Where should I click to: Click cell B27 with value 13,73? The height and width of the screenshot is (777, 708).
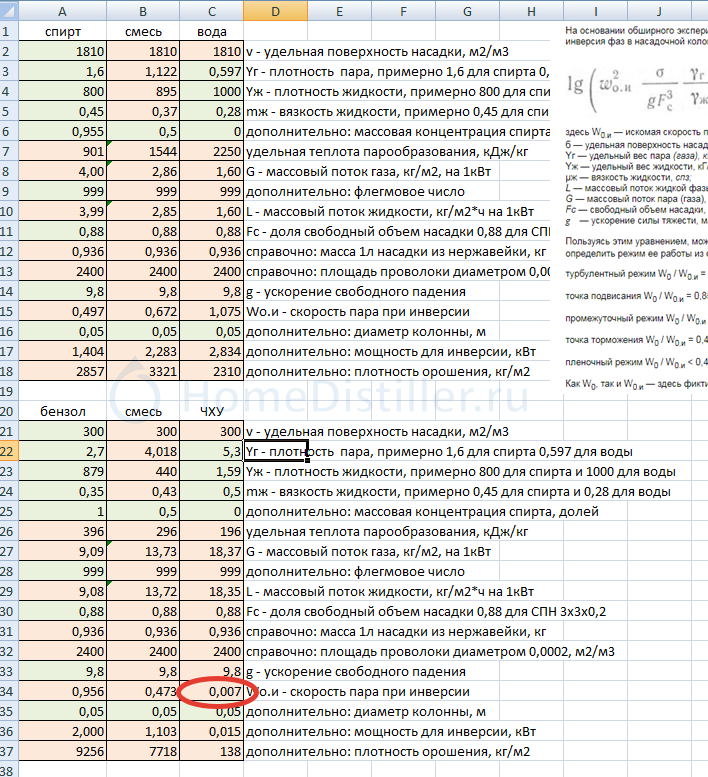(143, 551)
